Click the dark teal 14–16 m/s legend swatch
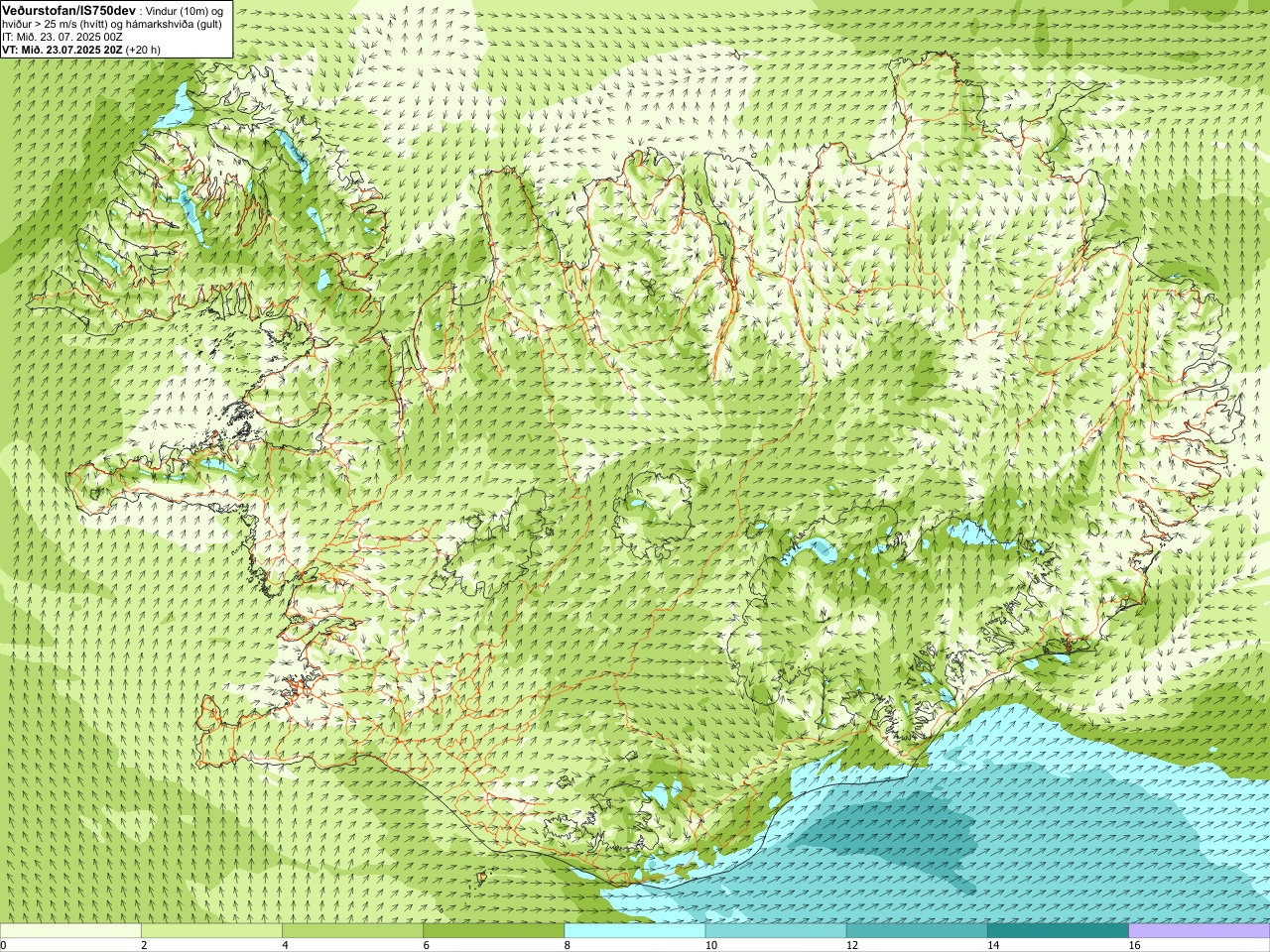 1059,930
